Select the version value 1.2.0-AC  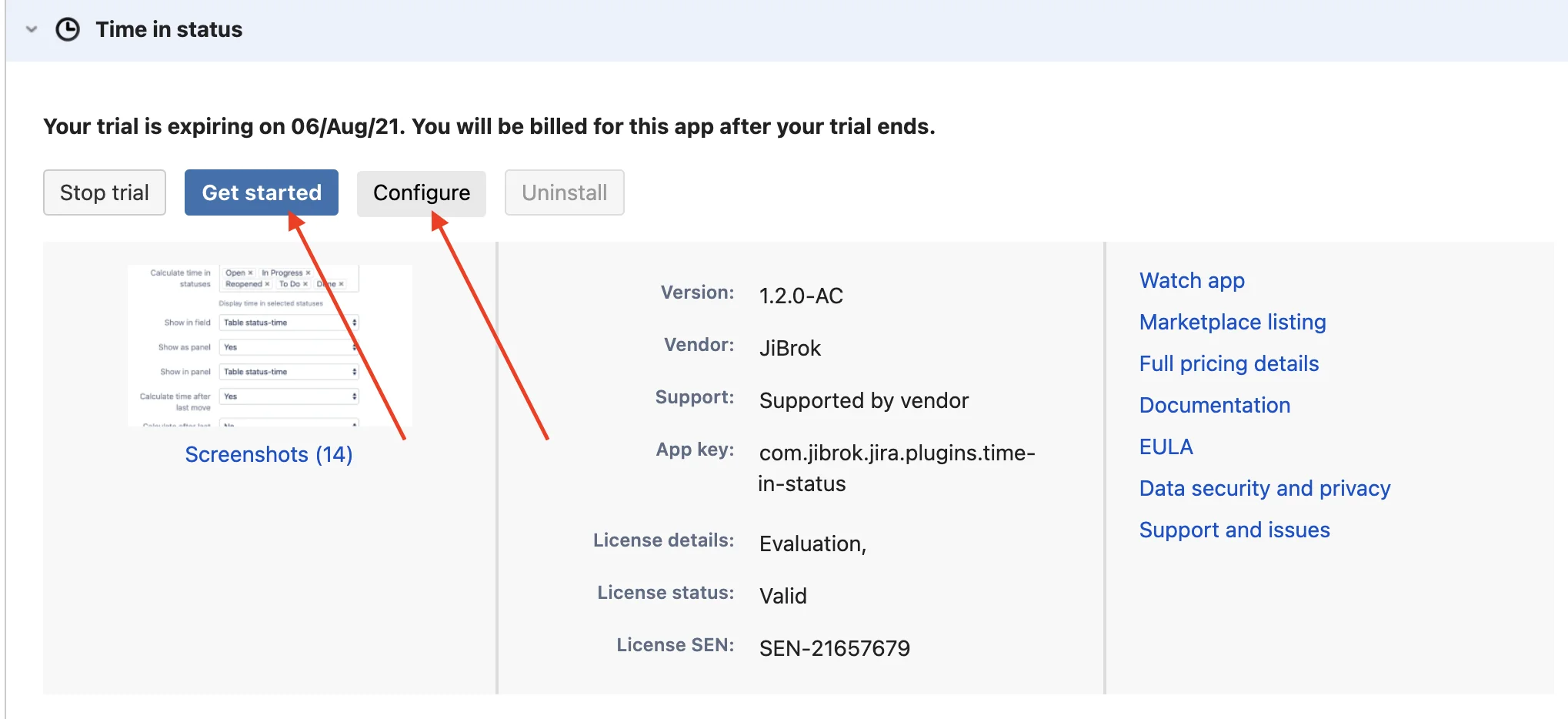(x=801, y=296)
